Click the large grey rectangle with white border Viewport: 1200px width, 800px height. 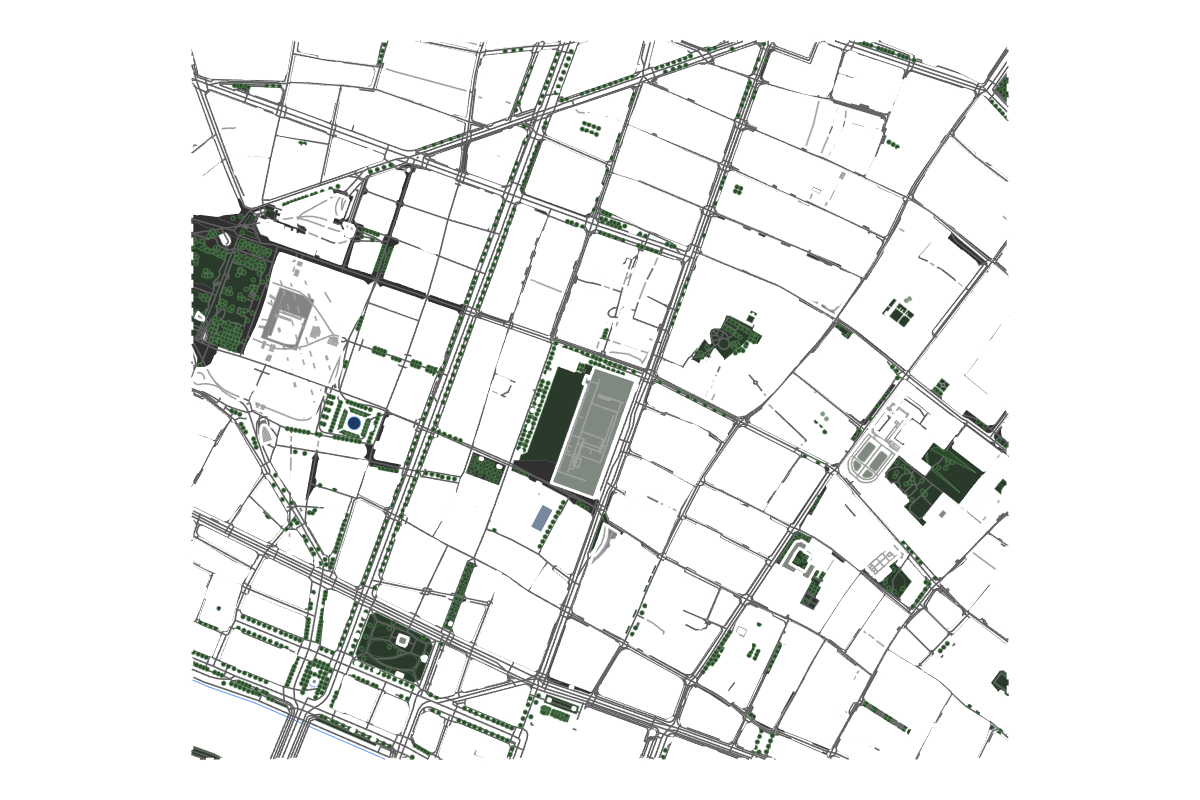pos(592,431)
